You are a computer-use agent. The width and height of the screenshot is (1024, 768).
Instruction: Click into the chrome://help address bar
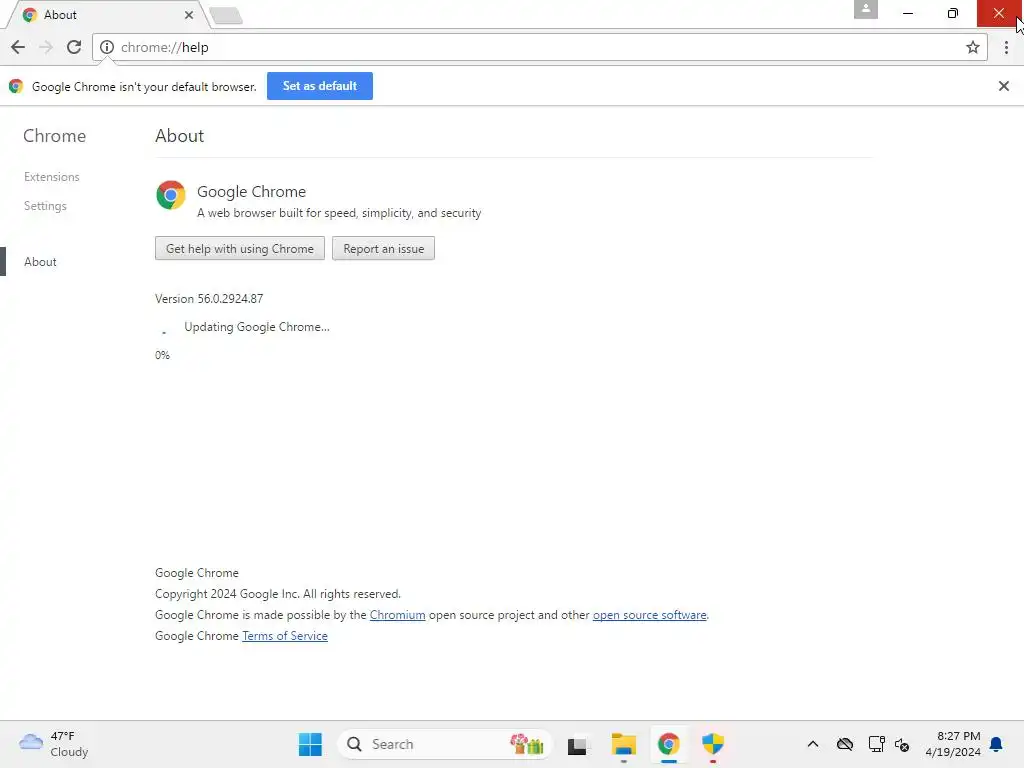pyautogui.click(x=539, y=47)
